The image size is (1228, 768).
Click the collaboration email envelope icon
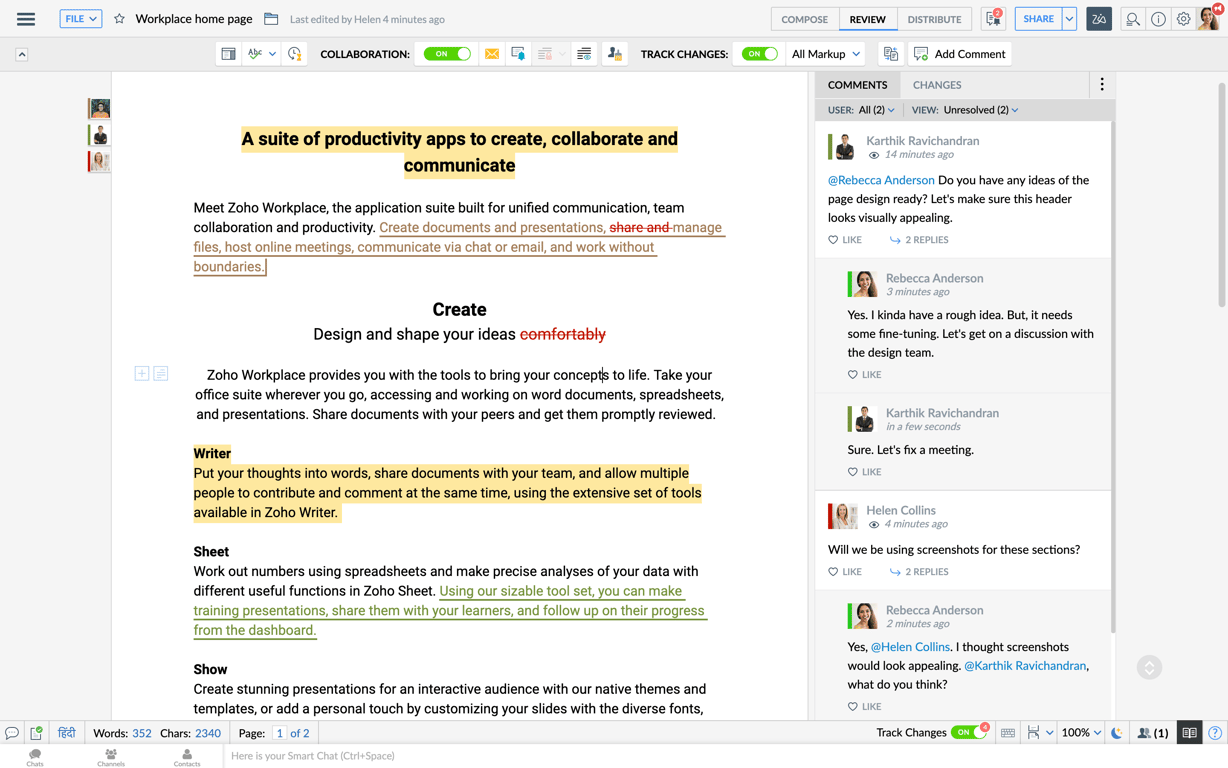(492, 54)
